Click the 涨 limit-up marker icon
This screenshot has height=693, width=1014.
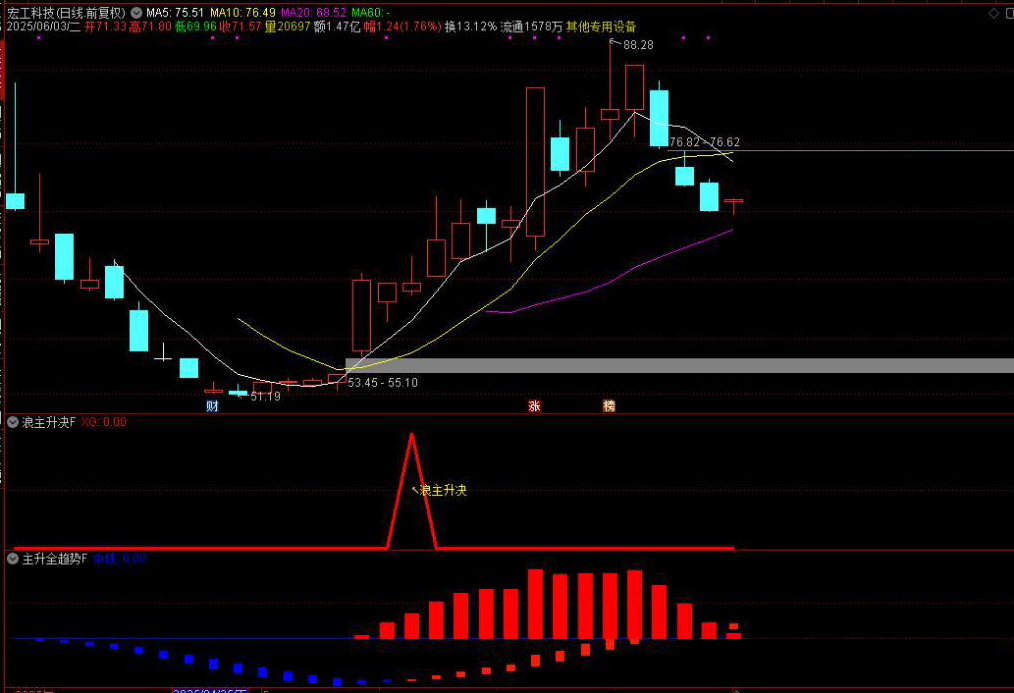point(534,406)
